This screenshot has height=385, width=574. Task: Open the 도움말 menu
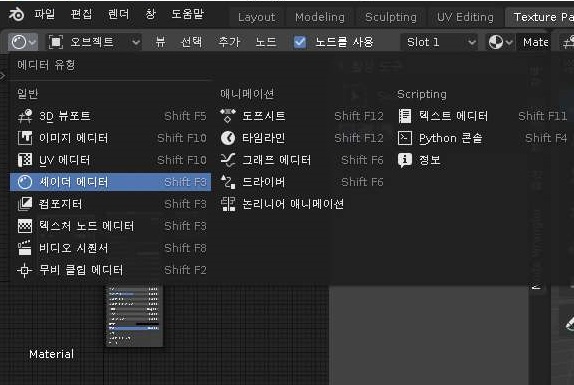187,14
